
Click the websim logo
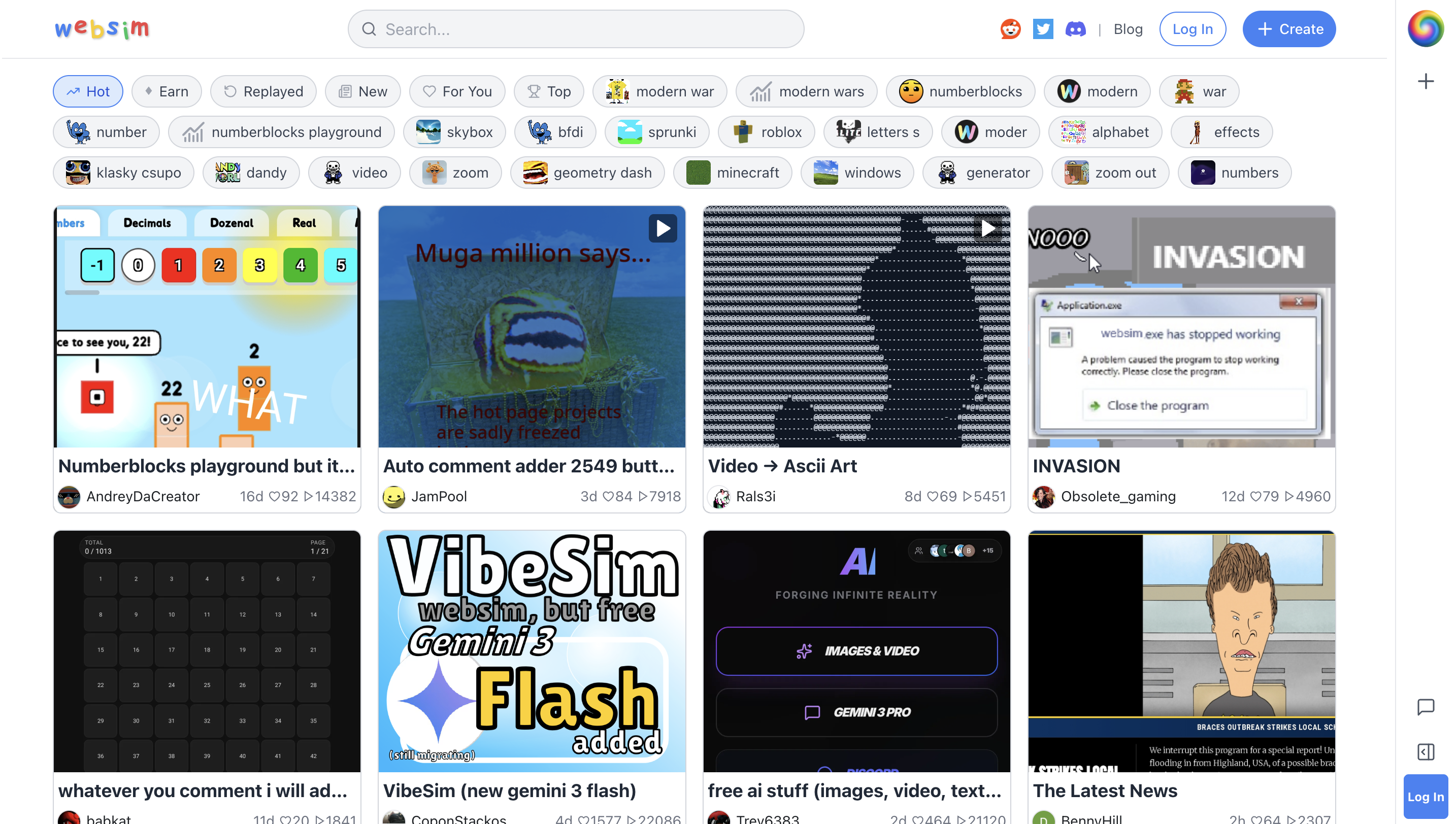click(x=102, y=29)
